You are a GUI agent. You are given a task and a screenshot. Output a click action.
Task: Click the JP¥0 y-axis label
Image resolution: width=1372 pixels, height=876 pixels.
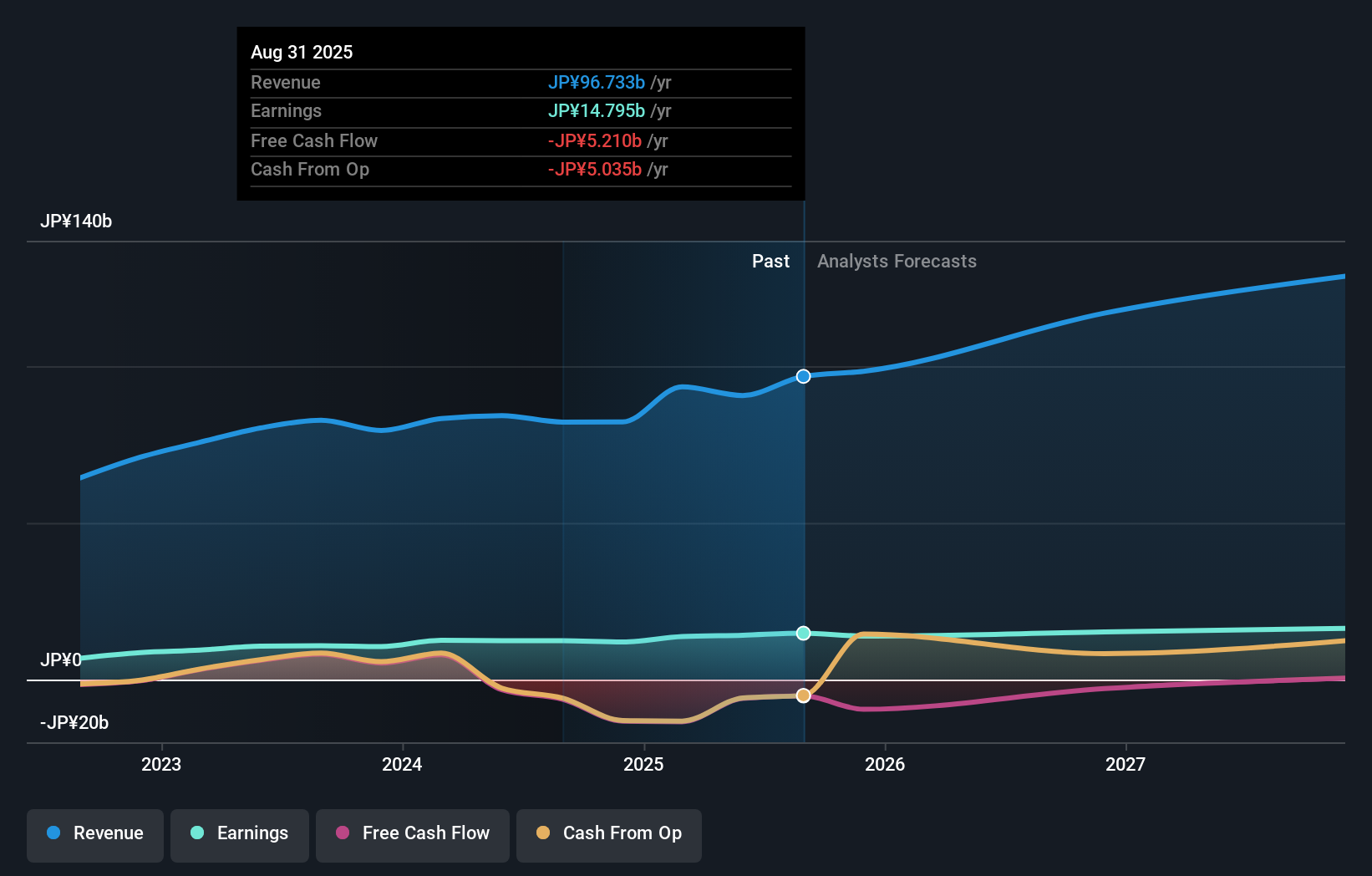[61, 660]
